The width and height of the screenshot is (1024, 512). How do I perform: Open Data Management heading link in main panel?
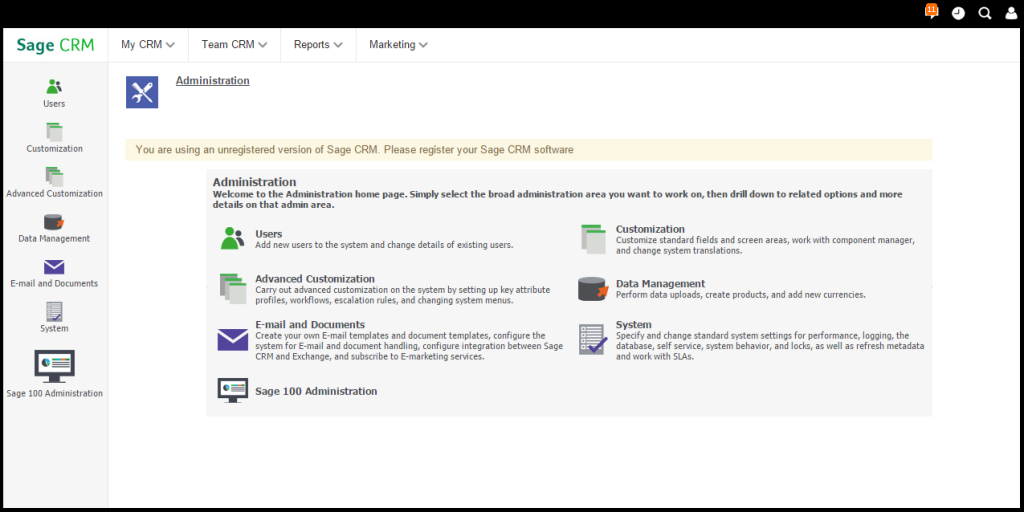point(660,283)
